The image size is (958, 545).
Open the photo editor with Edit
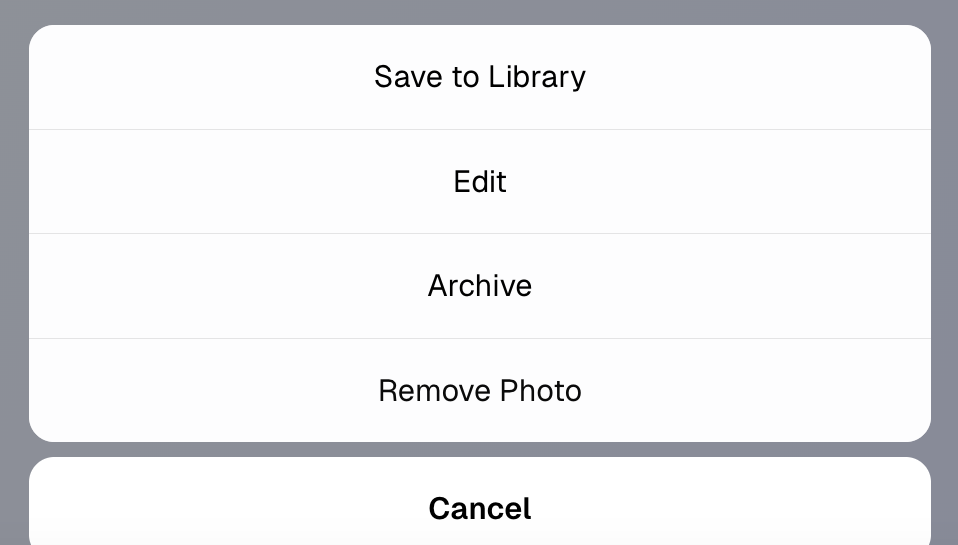(480, 181)
